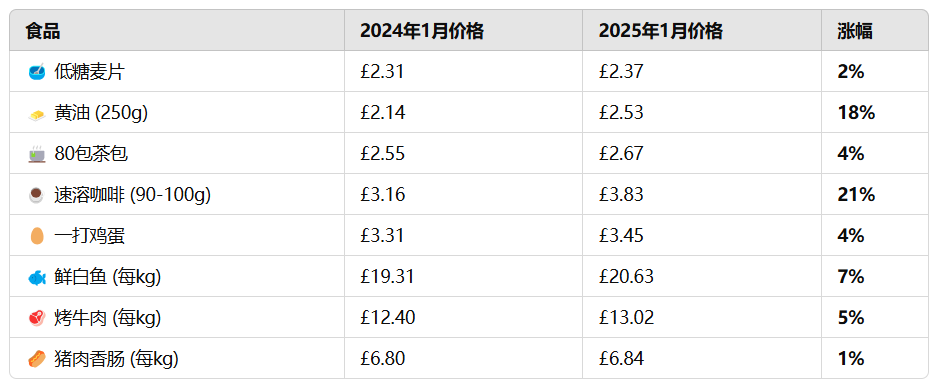Click the red meat icon beside 烤牛肉

(37, 318)
